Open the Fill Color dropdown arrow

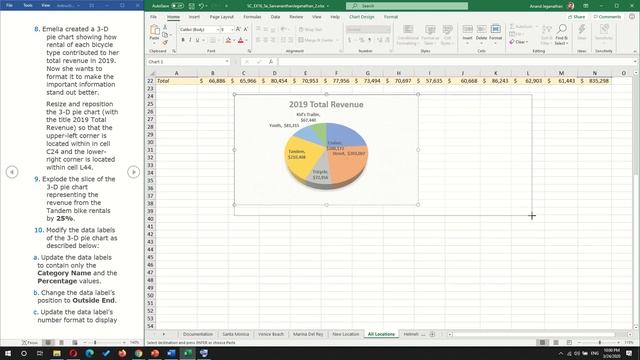click(233, 40)
